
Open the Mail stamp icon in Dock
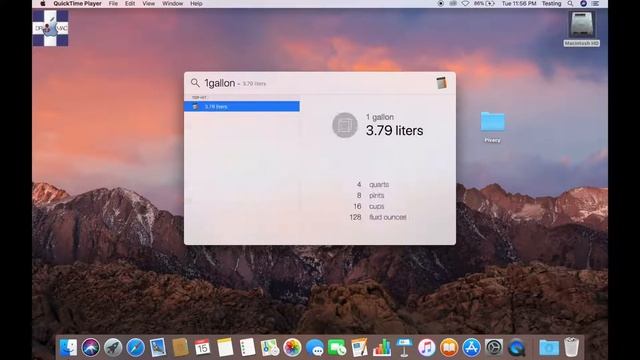tap(158, 348)
